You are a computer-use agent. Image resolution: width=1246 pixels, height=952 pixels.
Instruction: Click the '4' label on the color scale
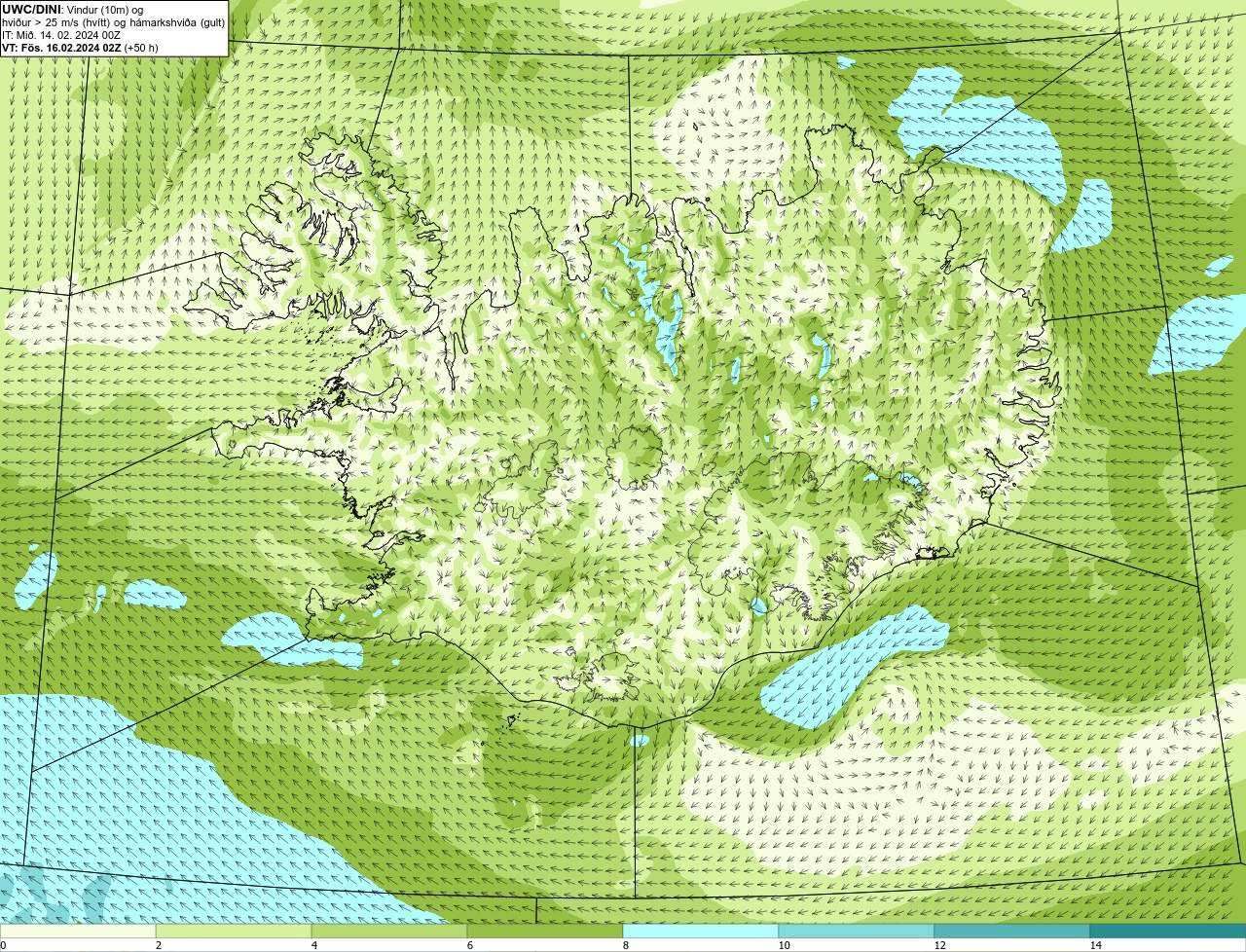tap(313, 945)
